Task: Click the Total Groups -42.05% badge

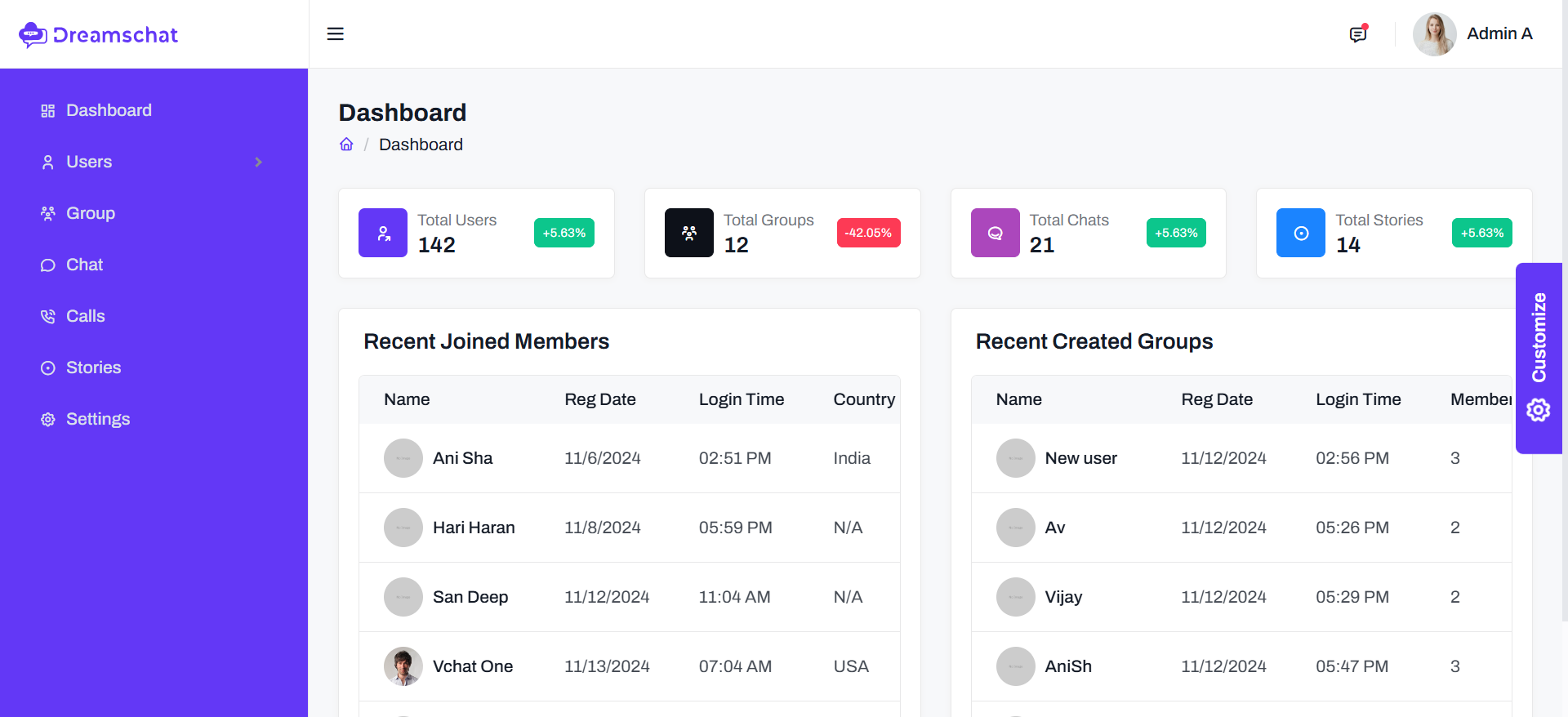Action: tap(869, 233)
